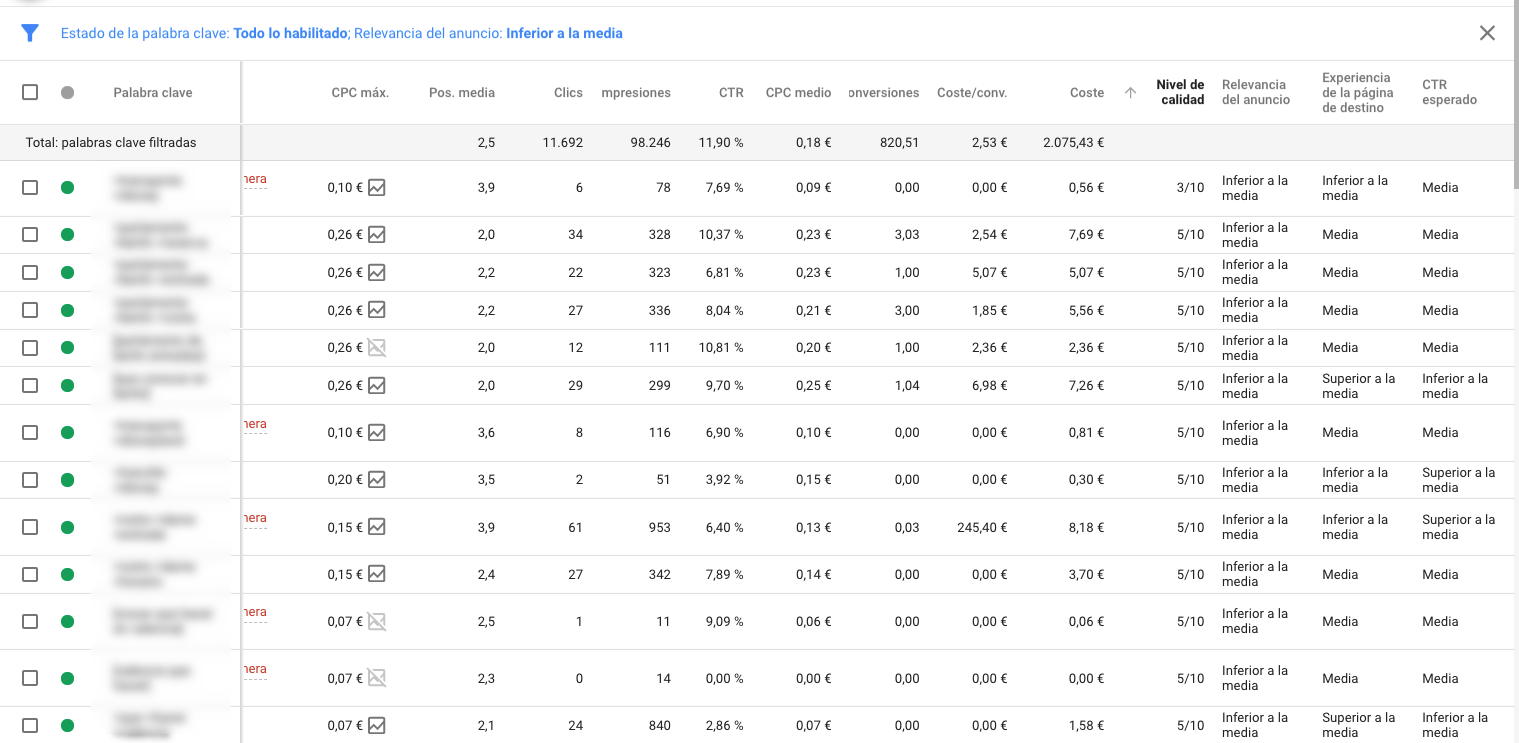
Task: Open bid simulator for the 840-impressions row
Action: click(x=376, y=725)
